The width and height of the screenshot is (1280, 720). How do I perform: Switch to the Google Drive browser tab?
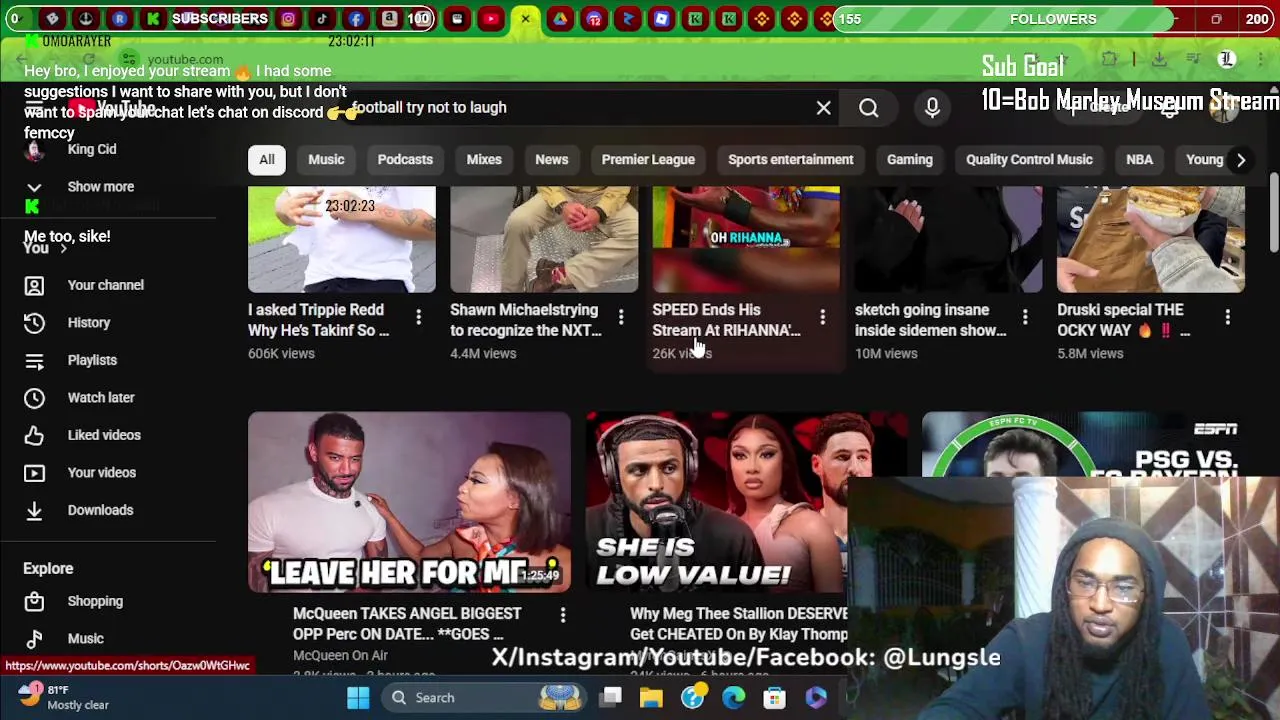[560, 19]
